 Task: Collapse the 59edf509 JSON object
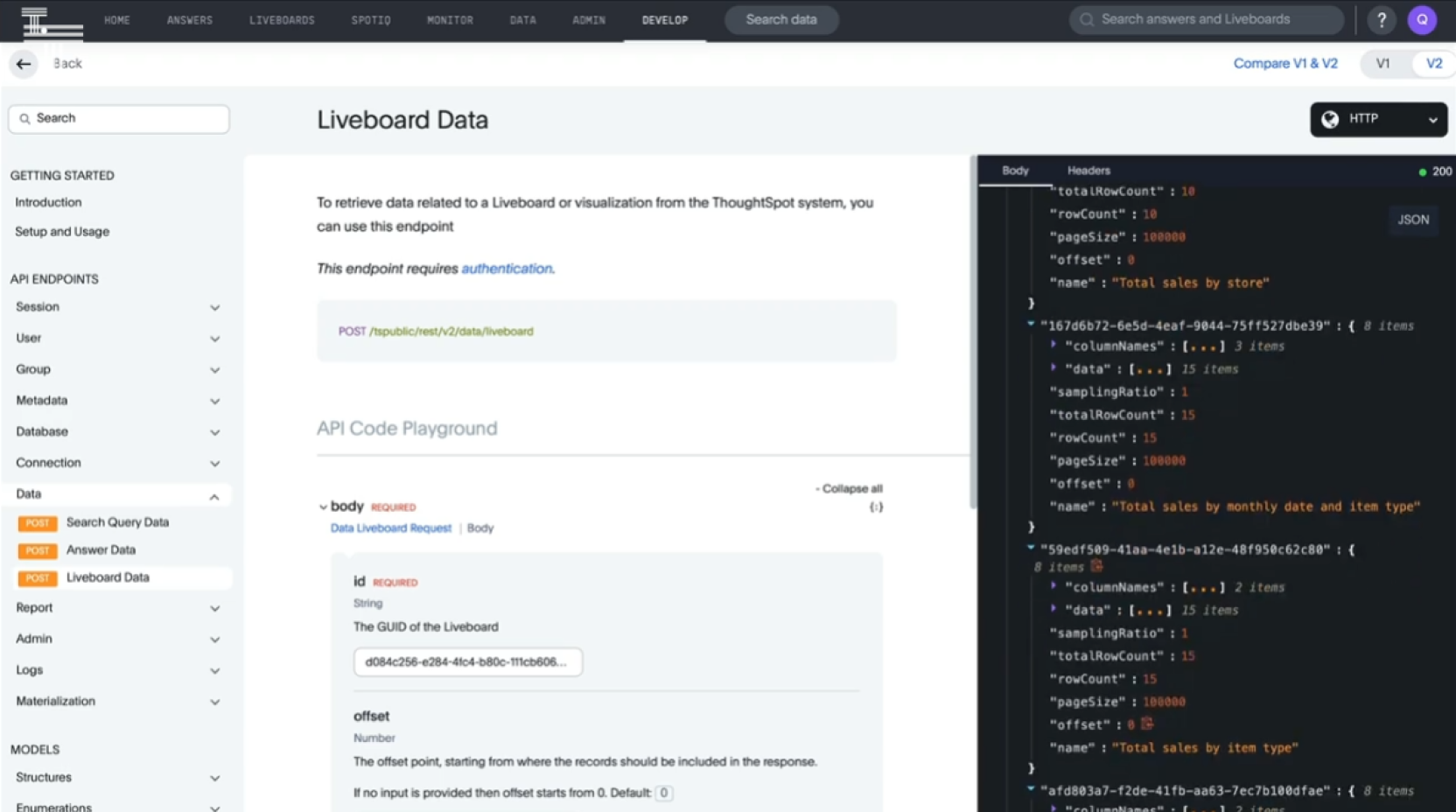point(1031,548)
